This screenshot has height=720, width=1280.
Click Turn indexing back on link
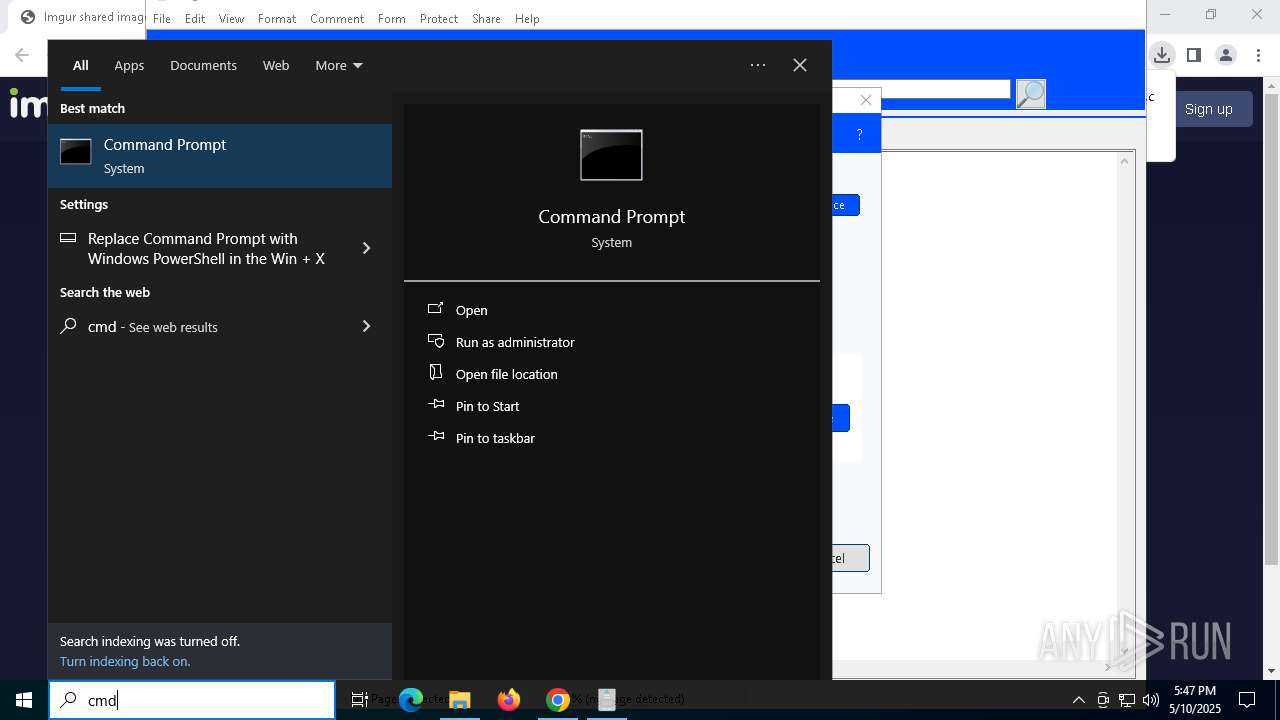125,661
